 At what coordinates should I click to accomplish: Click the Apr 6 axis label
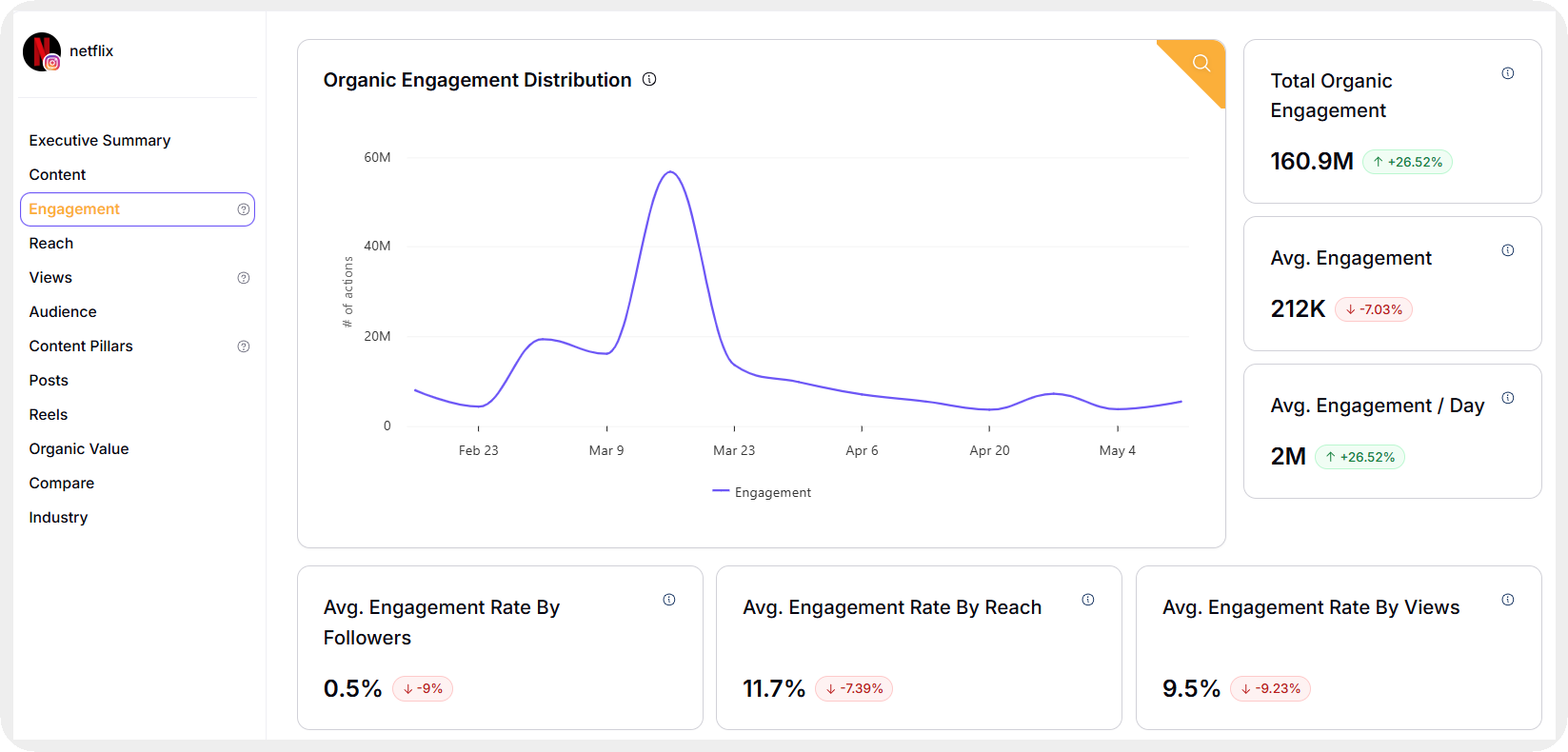coord(862,450)
